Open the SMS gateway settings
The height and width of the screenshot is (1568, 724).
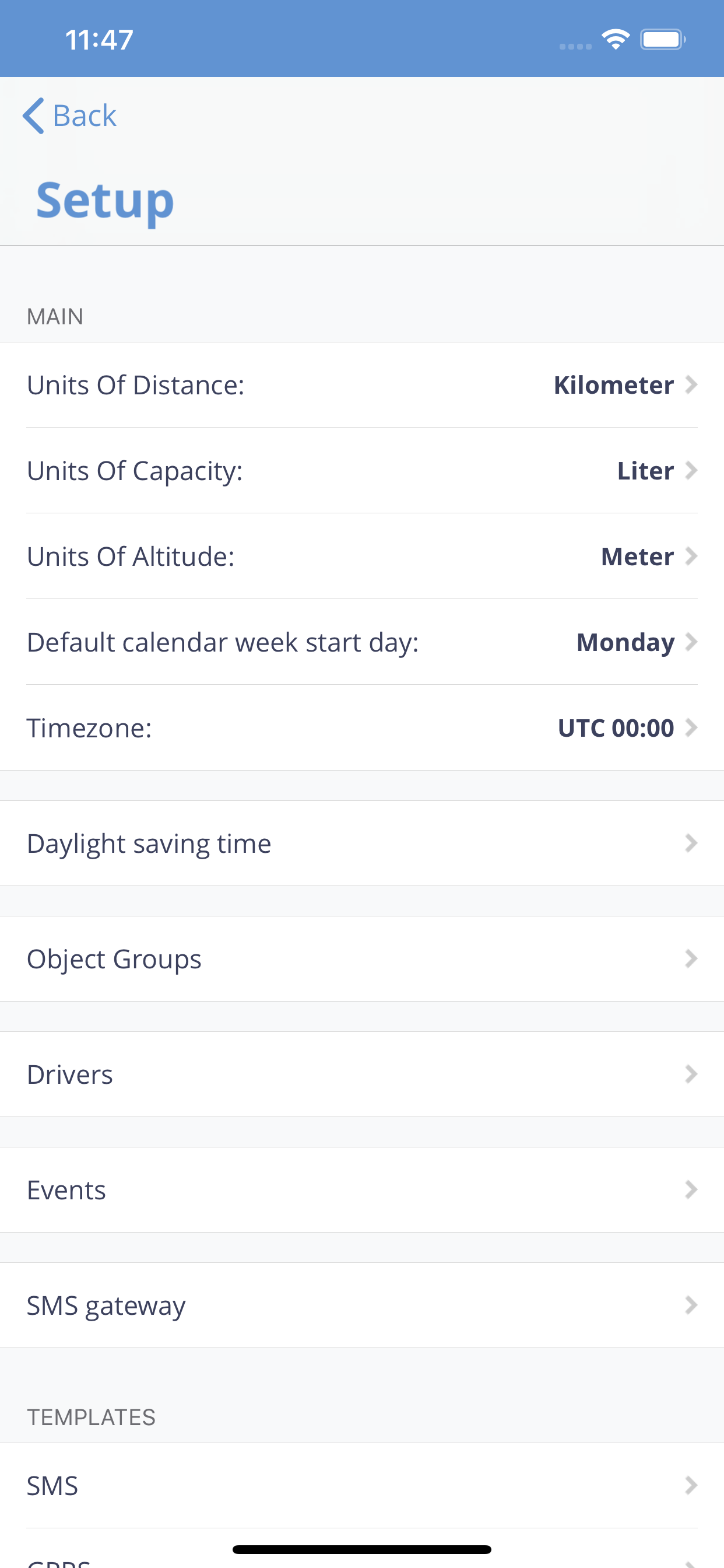point(362,1305)
